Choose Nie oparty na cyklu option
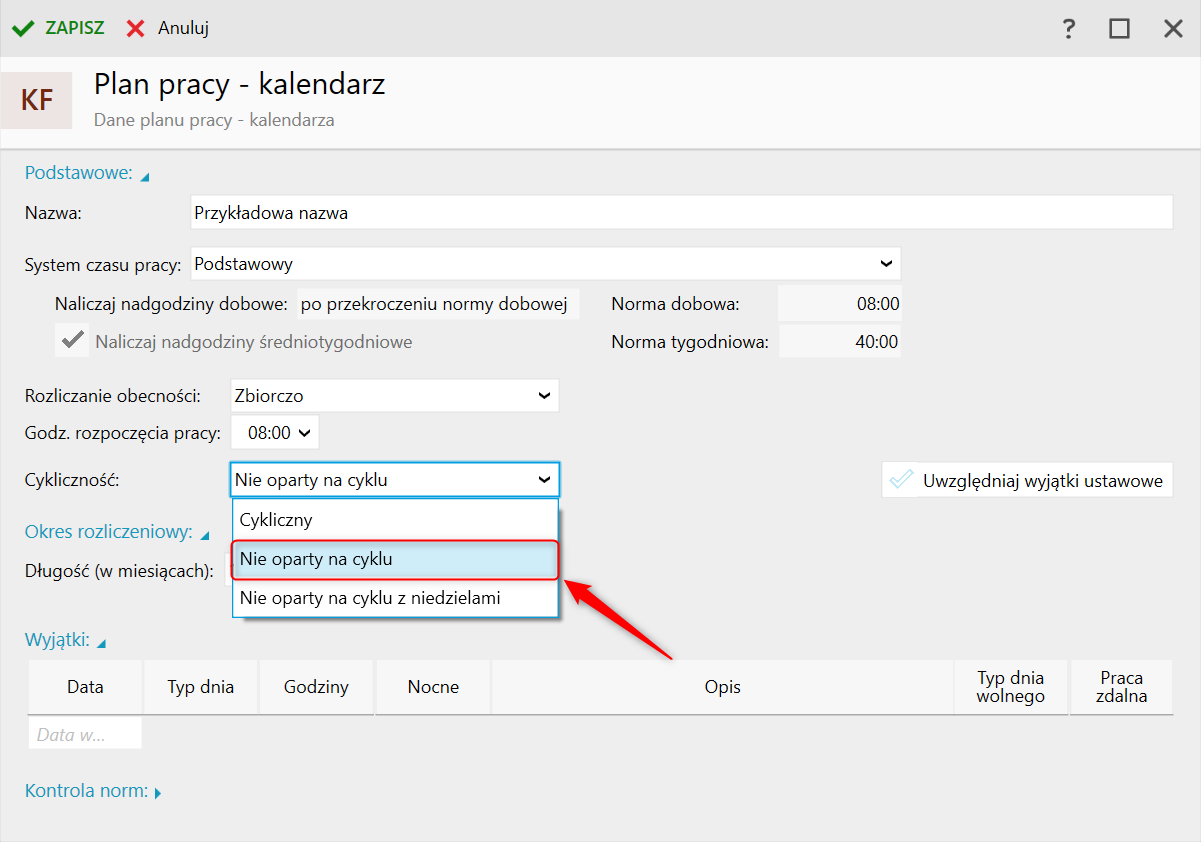 395,559
